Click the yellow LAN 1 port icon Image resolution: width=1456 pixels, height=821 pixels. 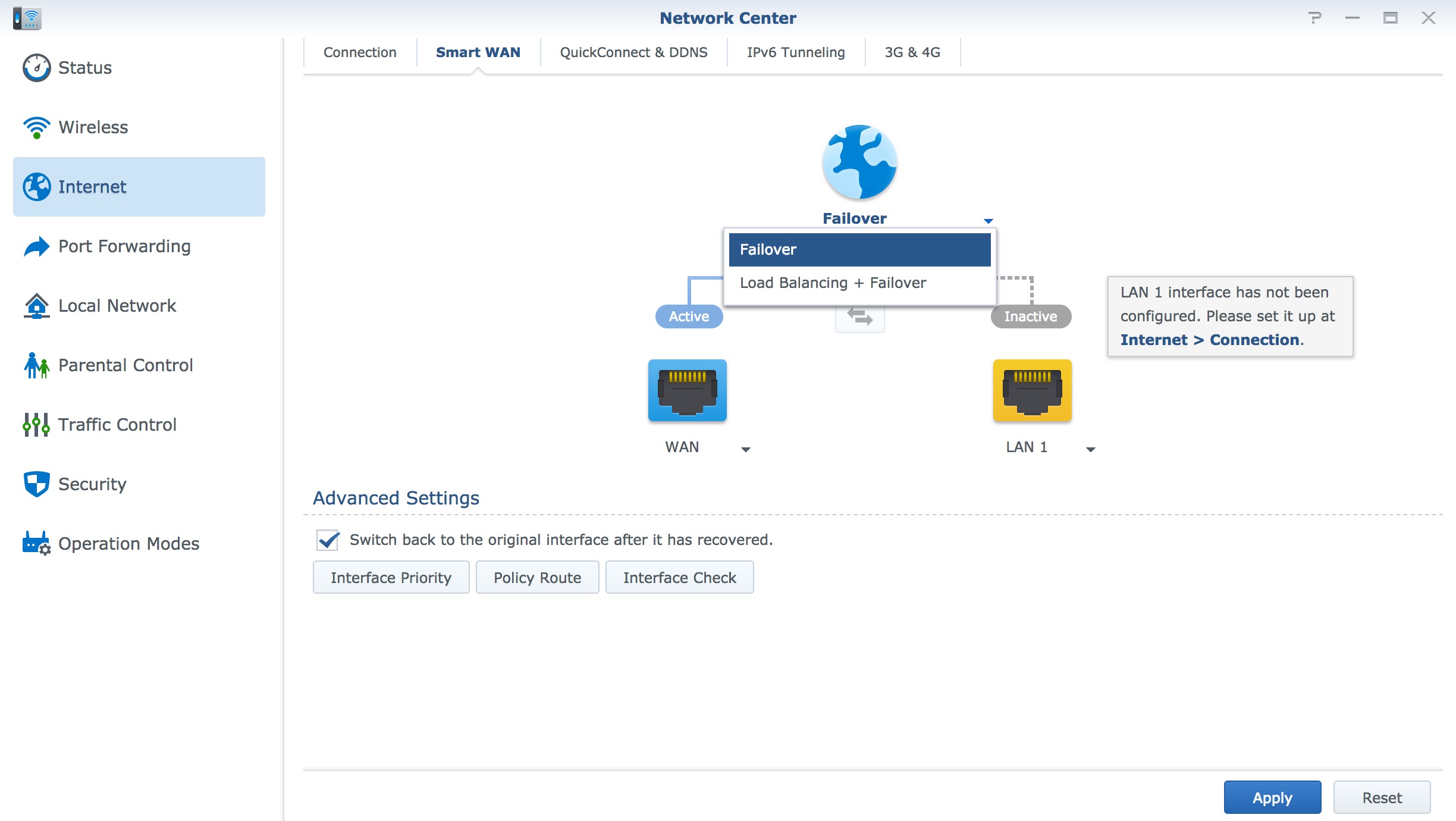(1032, 390)
